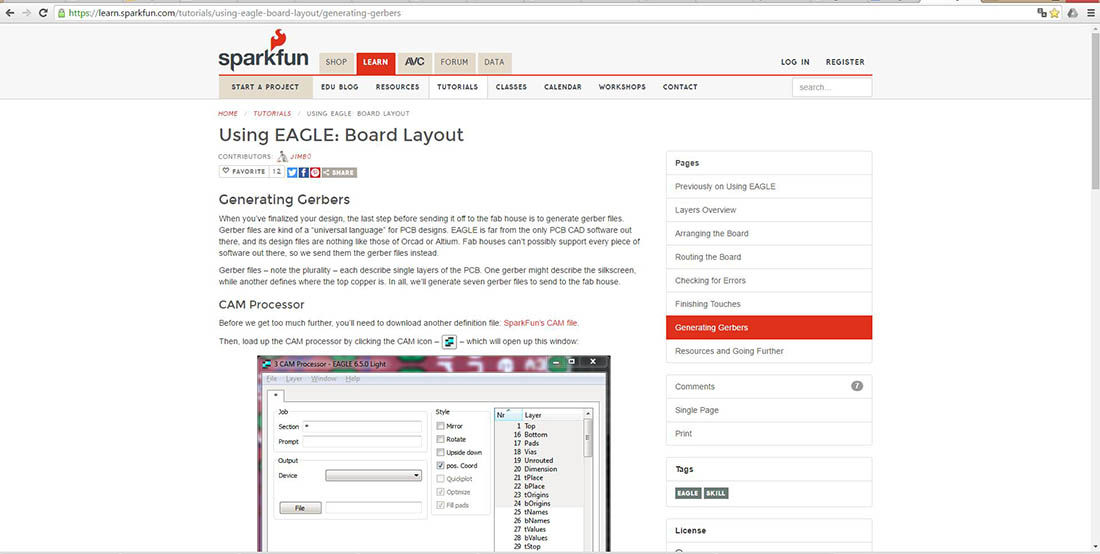Screen dimensions: 1100x554
Task: Open the SHOP tab
Action: click(x=336, y=62)
